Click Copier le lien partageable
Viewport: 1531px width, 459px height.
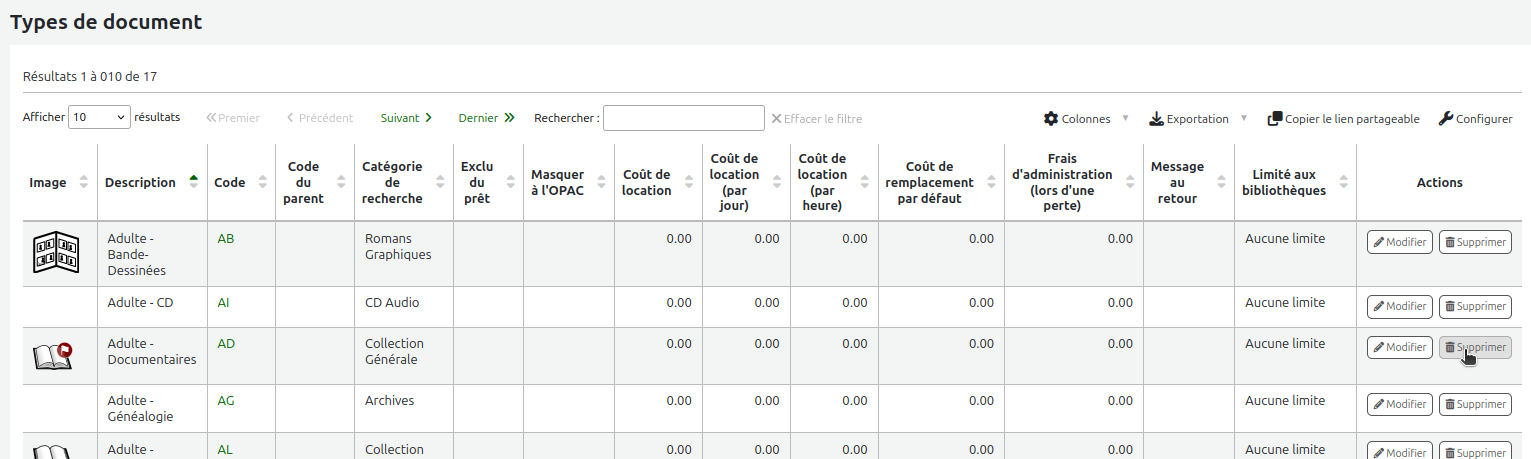pos(1343,119)
